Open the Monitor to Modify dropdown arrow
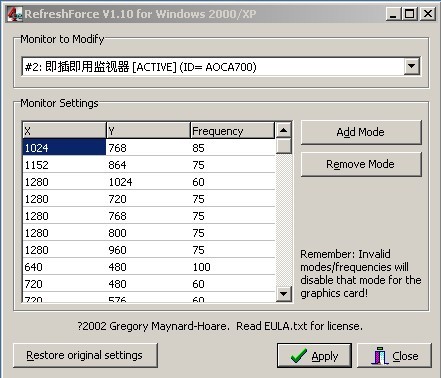The height and width of the screenshot is (378, 441). (x=412, y=67)
